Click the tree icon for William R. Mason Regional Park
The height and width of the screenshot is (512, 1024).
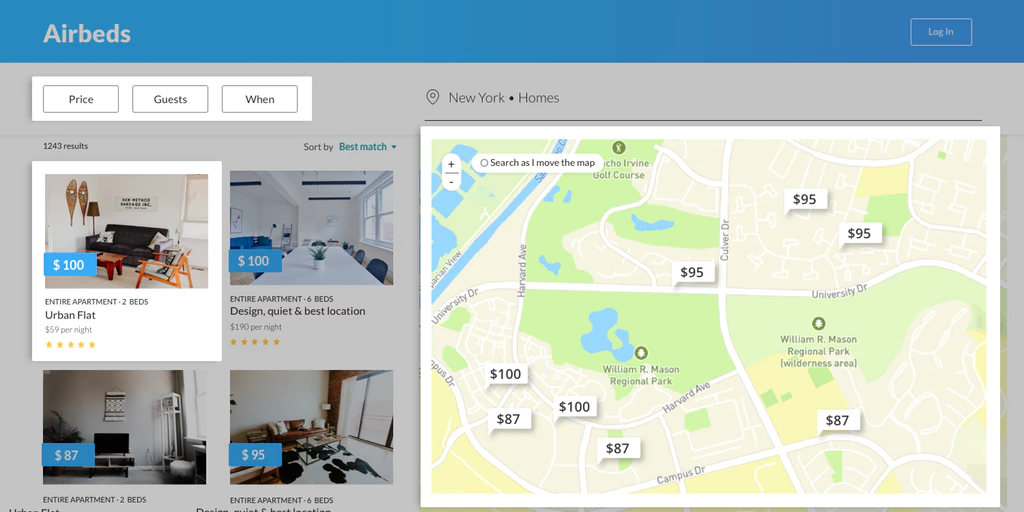point(641,353)
